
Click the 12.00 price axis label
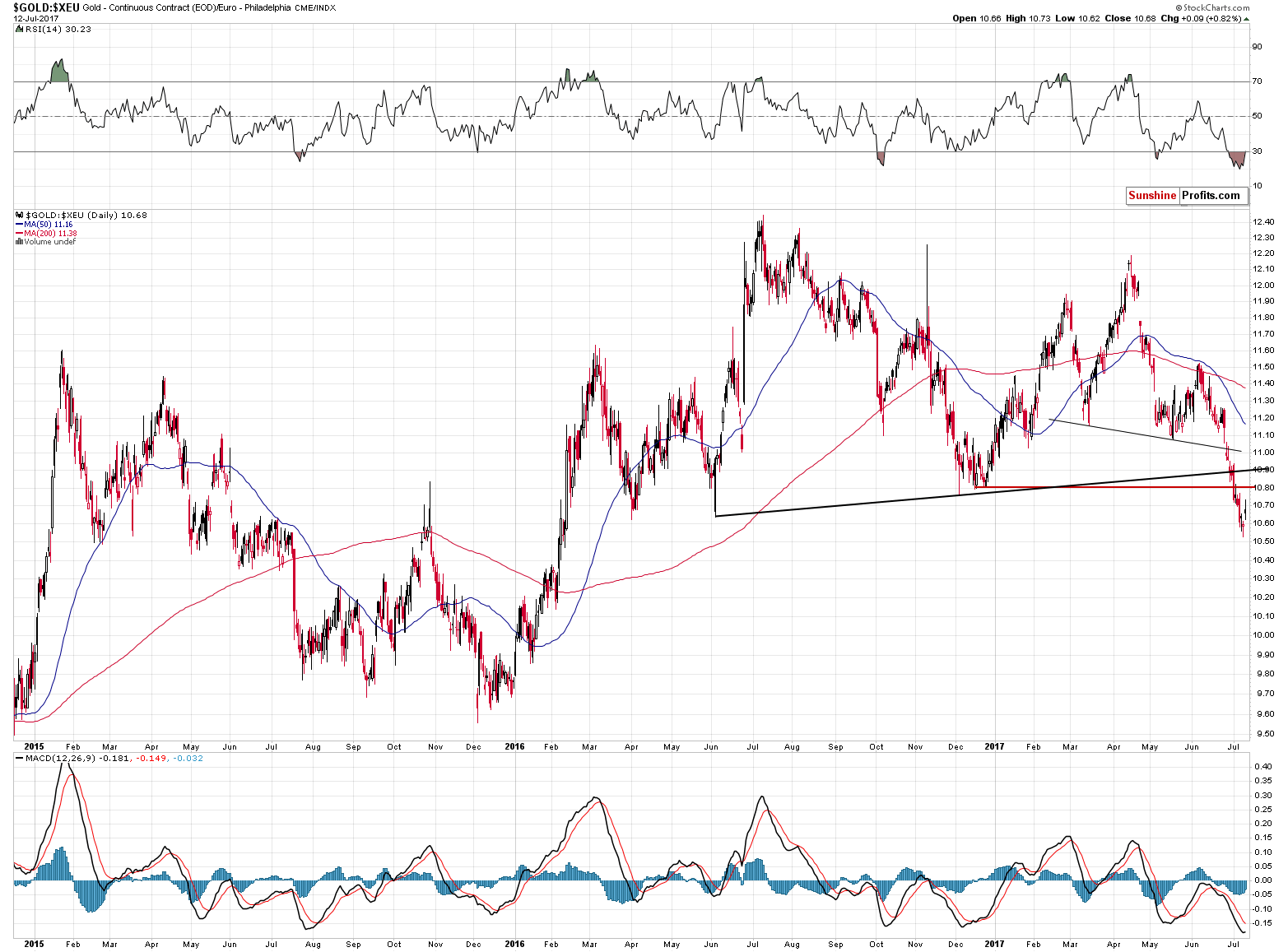pos(1263,286)
